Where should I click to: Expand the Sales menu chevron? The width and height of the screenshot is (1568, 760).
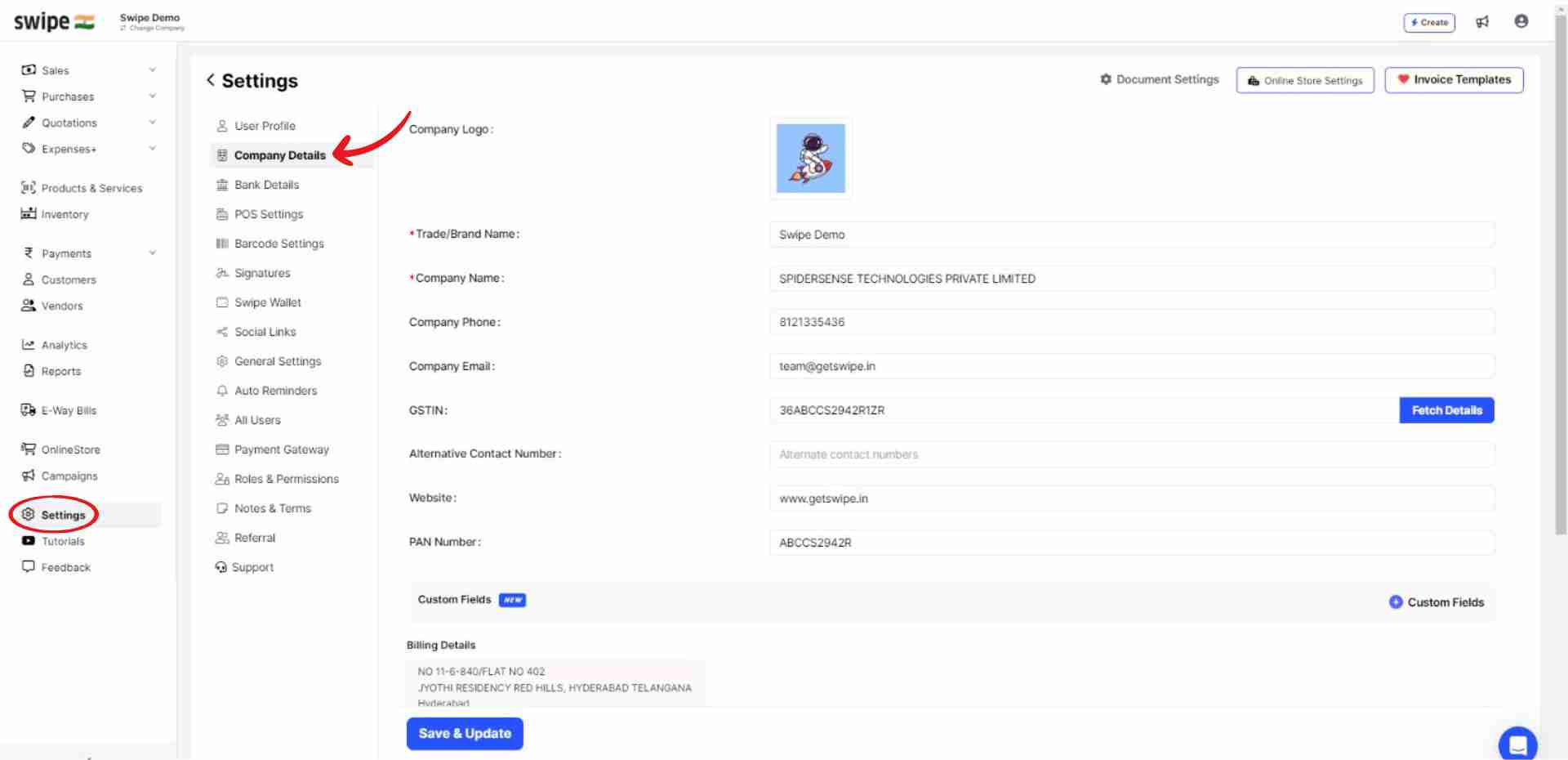click(153, 69)
